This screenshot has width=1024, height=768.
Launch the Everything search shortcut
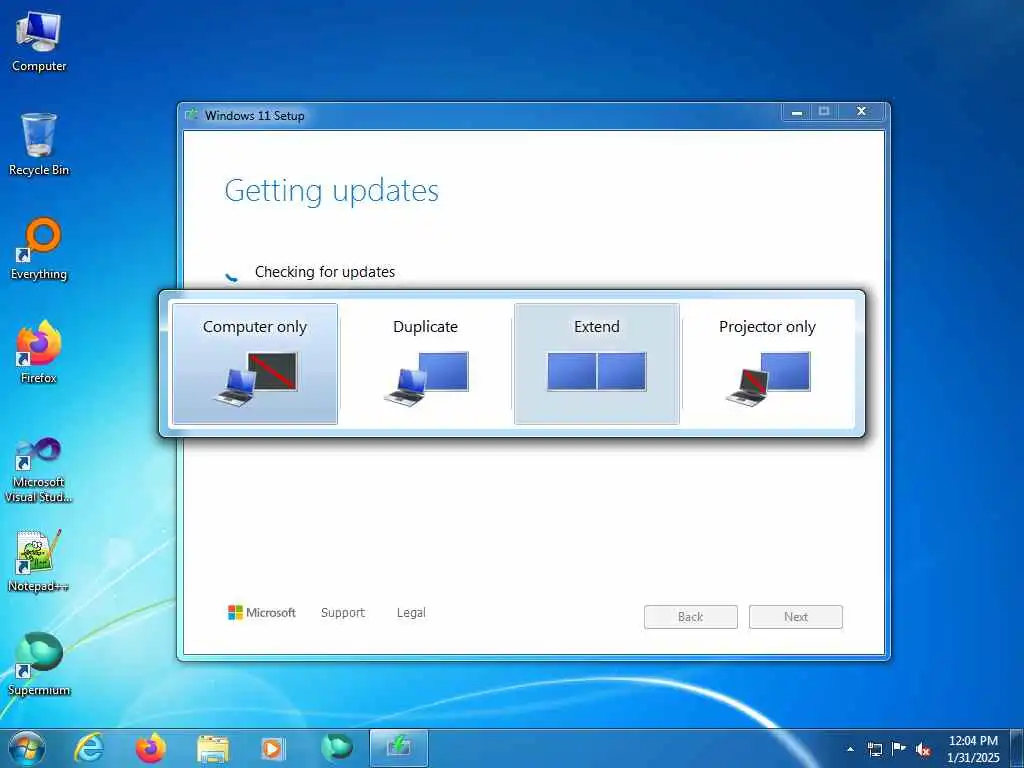click(39, 249)
